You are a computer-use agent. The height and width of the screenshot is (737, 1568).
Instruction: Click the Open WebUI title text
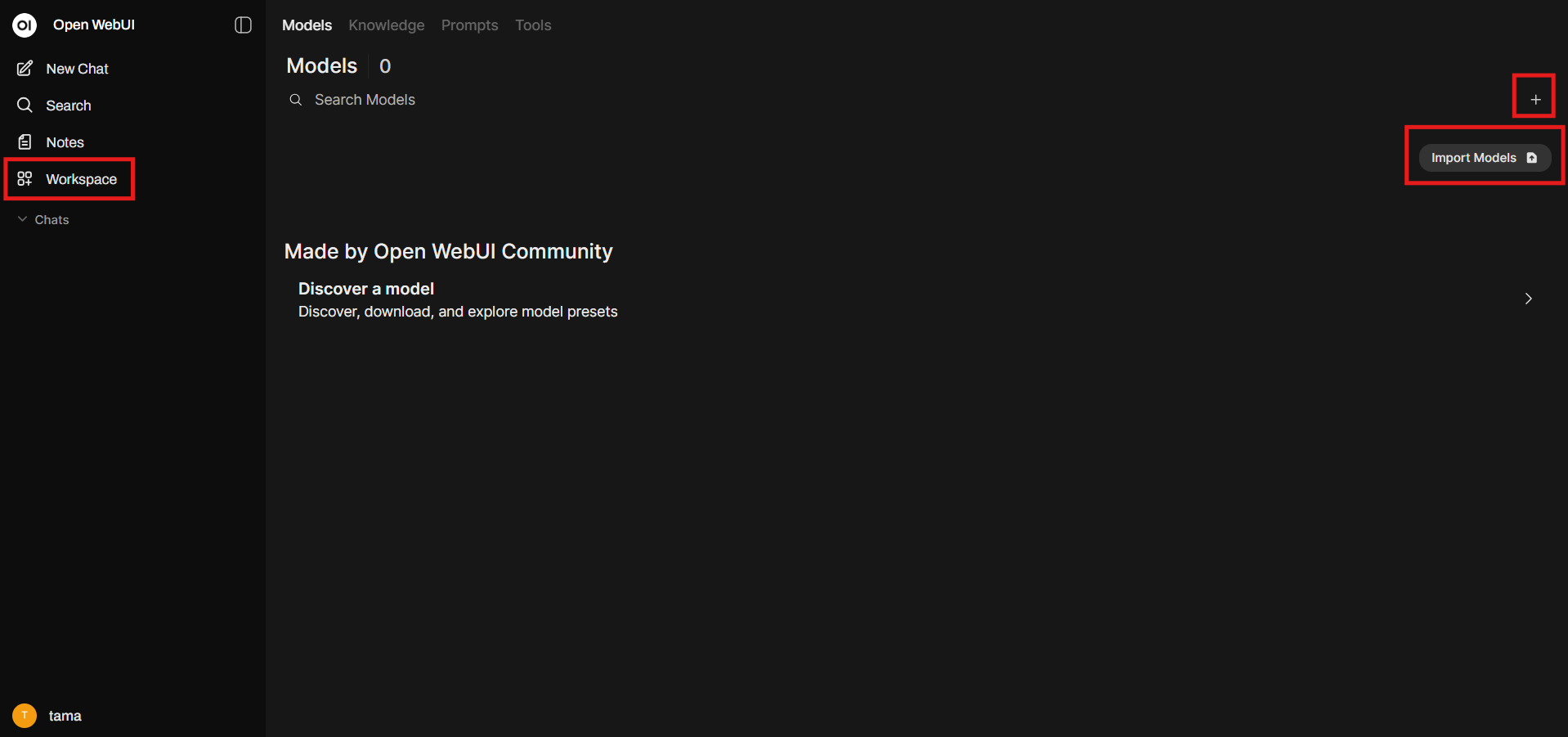pyautogui.click(x=94, y=25)
